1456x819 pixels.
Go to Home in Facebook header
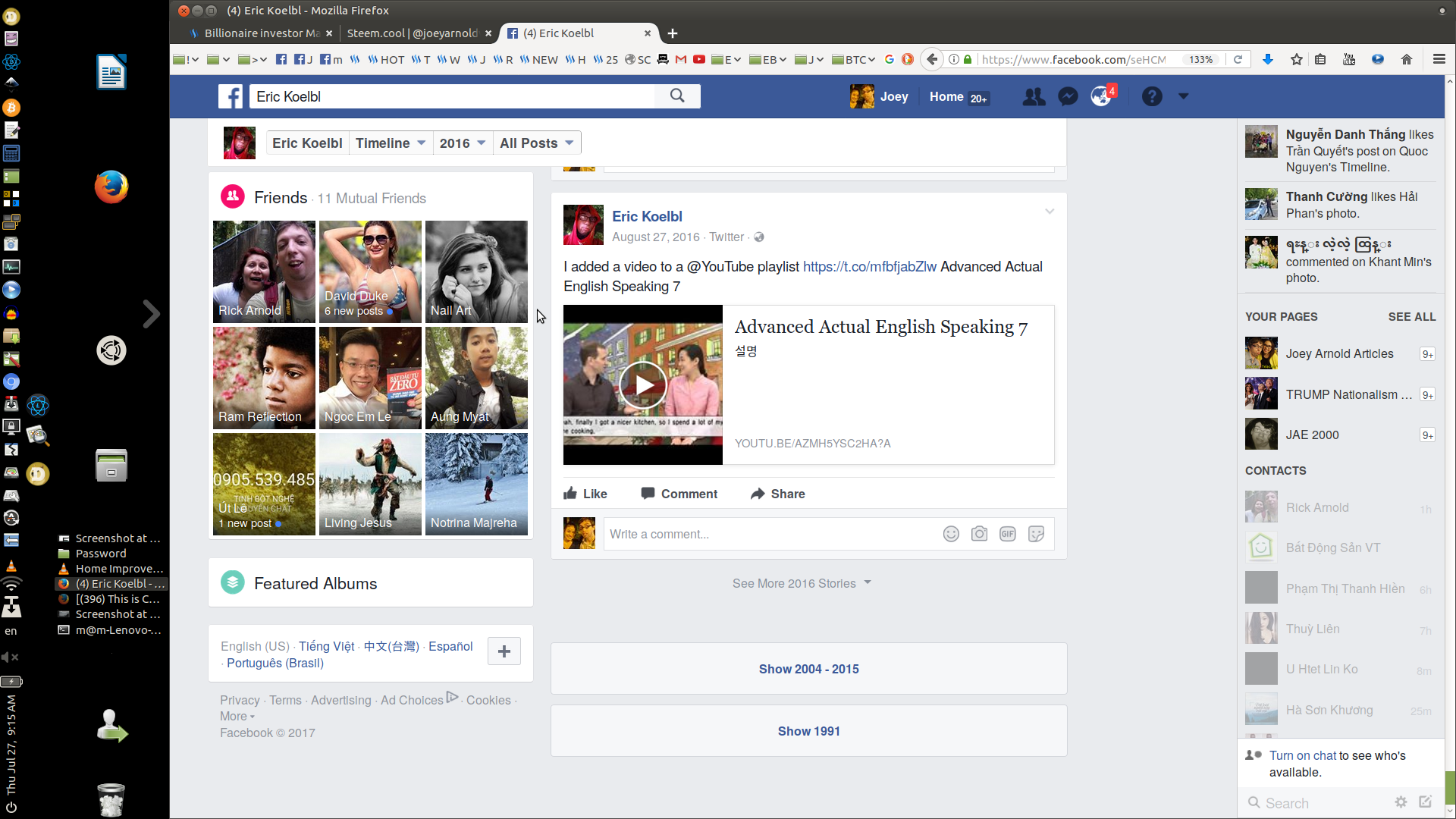[x=946, y=96]
